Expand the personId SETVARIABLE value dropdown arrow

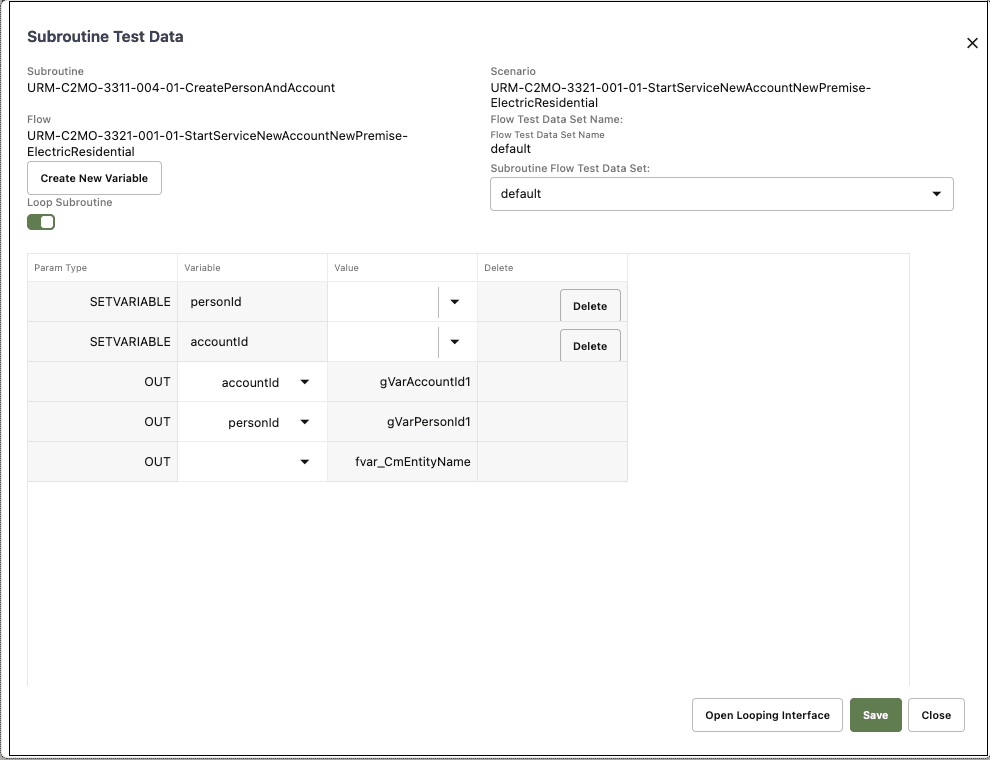(455, 302)
